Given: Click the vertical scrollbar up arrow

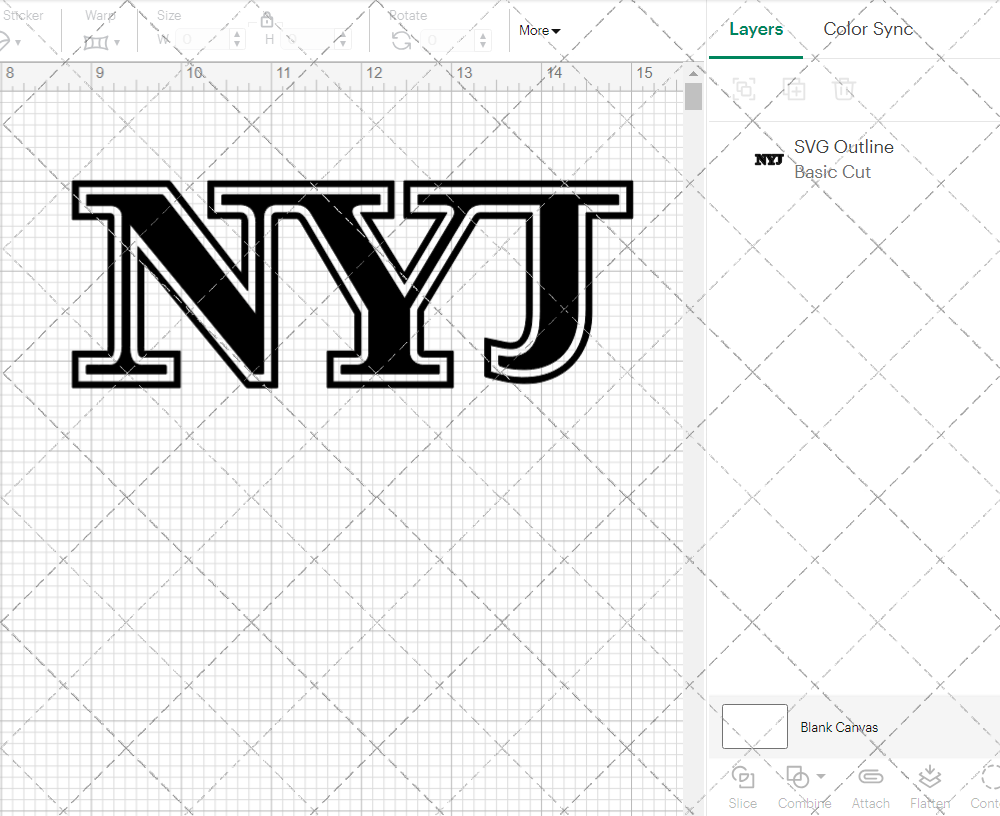Looking at the screenshot, I should coord(693,73).
